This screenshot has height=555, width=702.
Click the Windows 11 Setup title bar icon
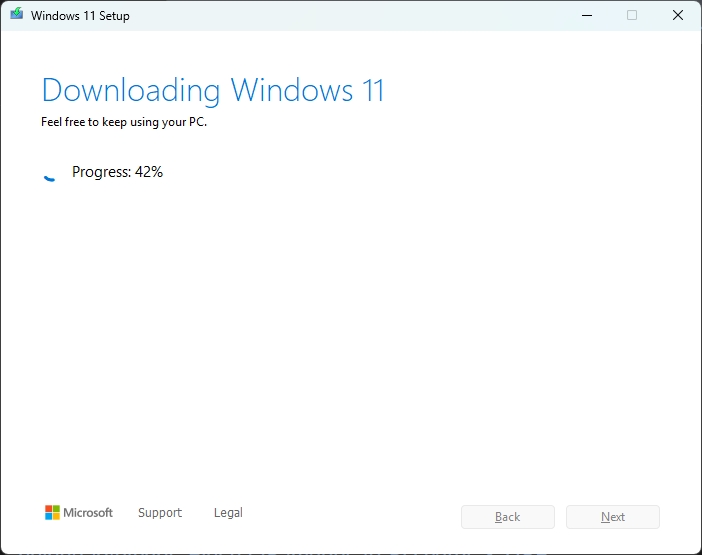17,14
